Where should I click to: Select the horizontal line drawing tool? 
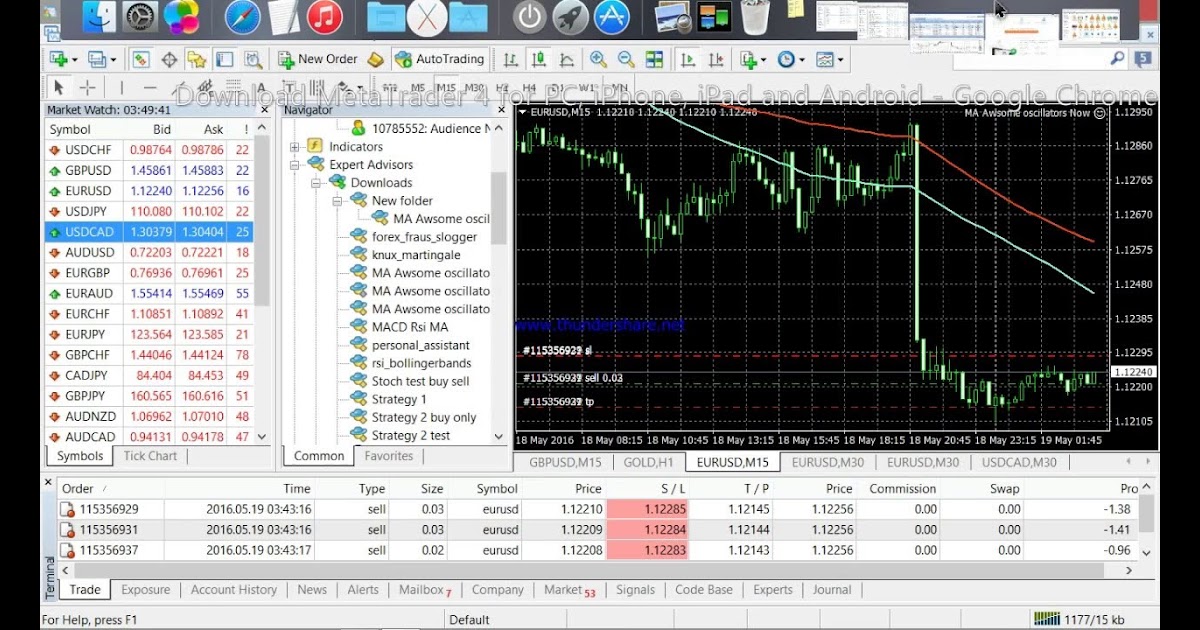[x=151, y=87]
